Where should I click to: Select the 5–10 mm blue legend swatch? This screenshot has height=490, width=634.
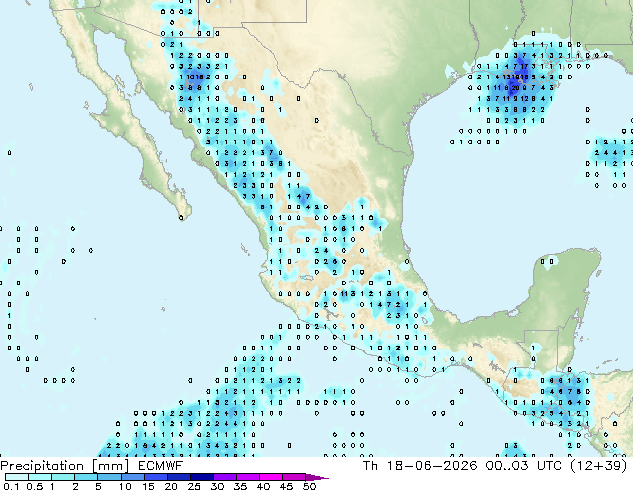coord(109,477)
